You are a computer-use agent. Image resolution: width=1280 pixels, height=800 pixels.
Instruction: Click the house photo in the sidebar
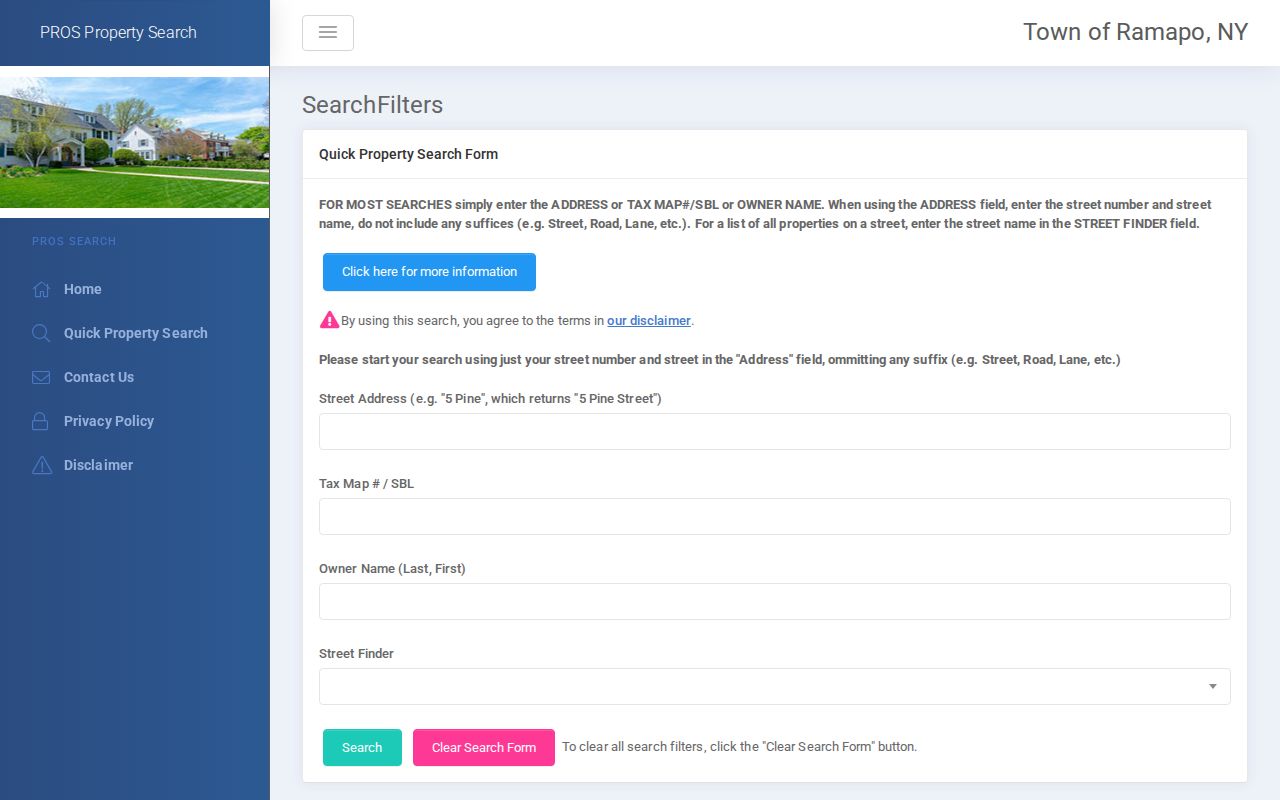click(x=135, y=142)
